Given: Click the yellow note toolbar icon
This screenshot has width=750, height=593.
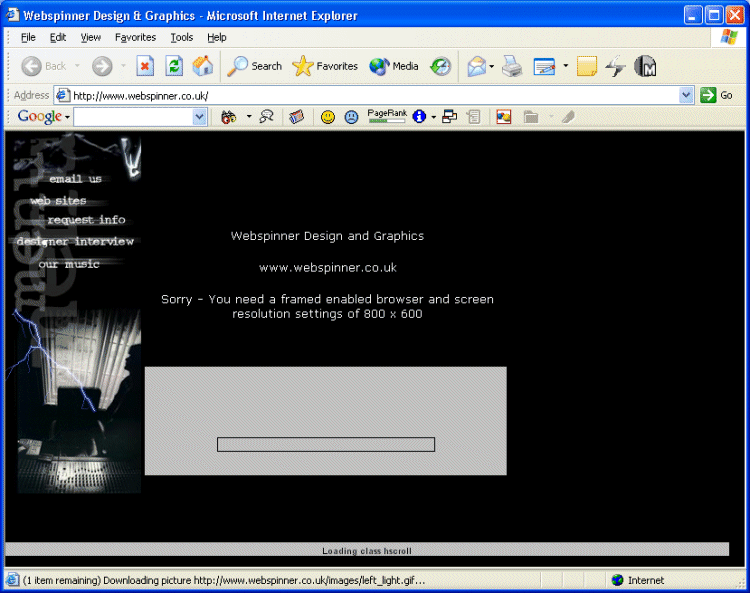Looking at the screenshot, I should 587,66.
